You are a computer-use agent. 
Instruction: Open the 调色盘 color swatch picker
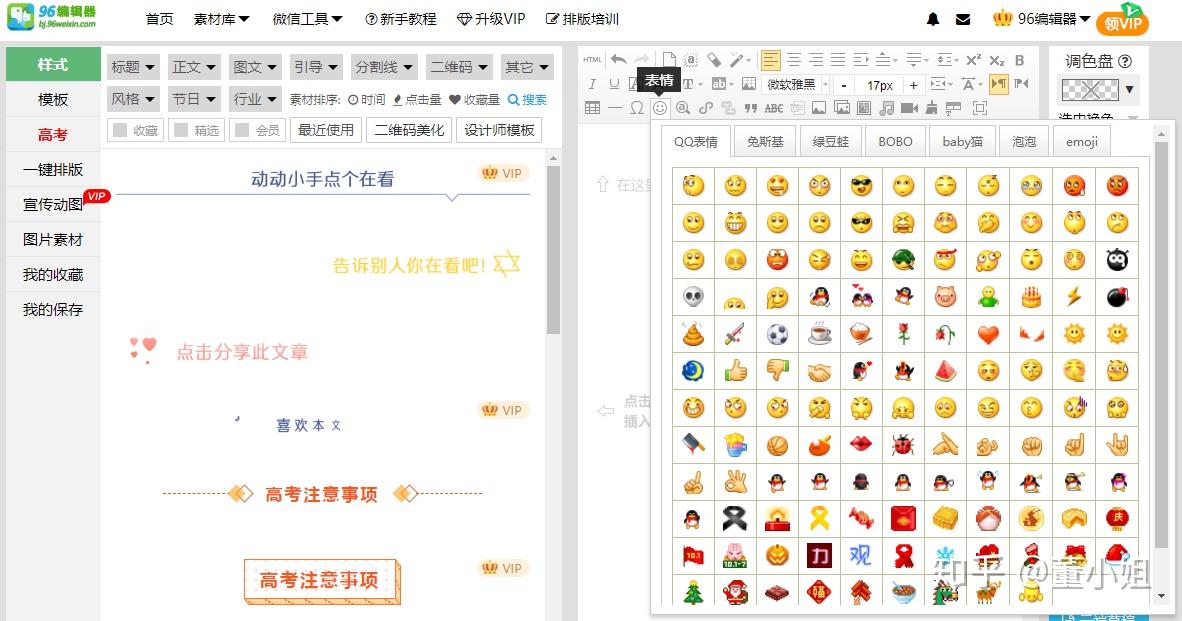1089,89
